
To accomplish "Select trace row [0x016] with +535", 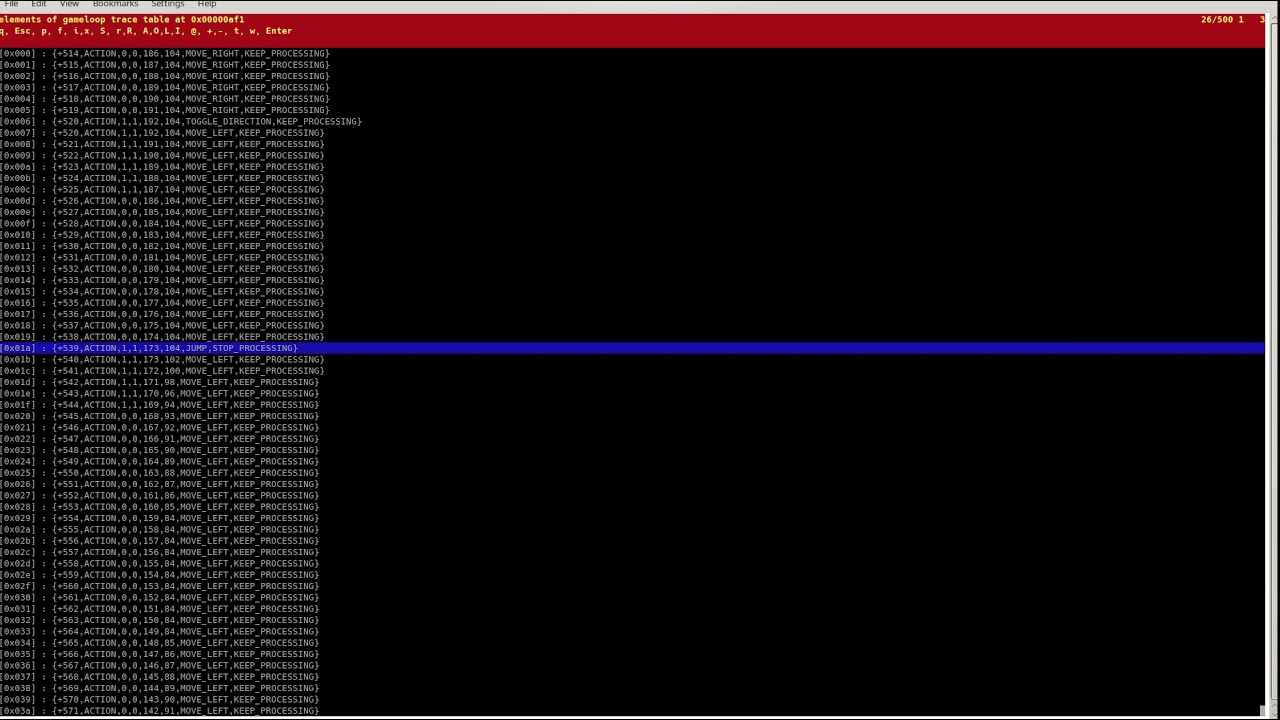I will [x=162, y=303].
